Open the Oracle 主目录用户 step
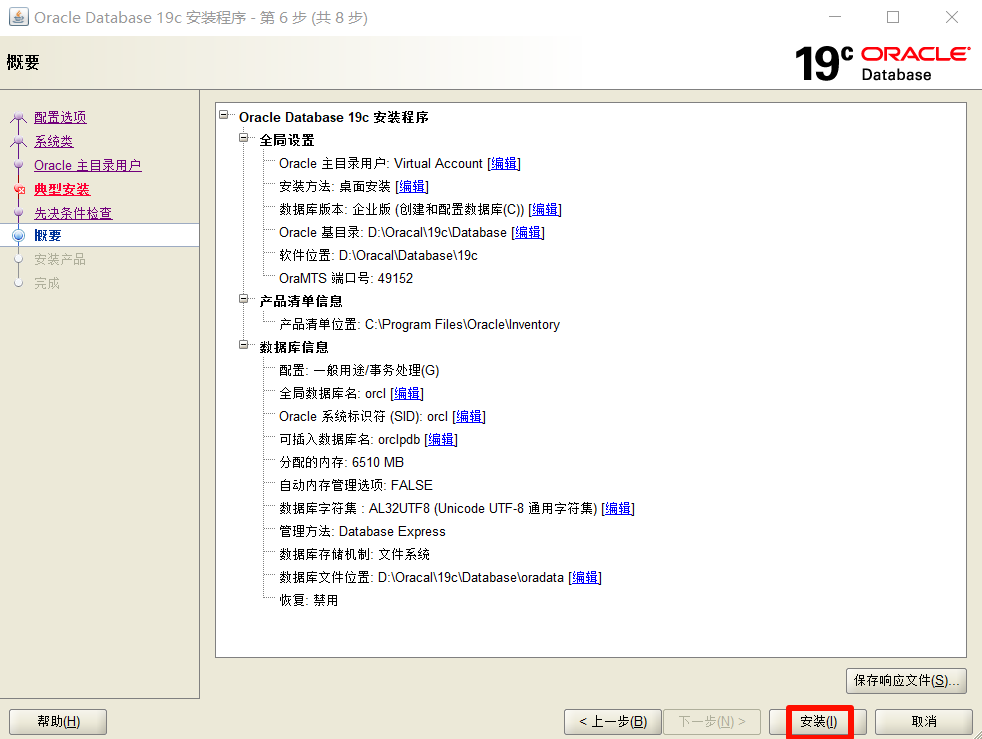 point(88,165)
